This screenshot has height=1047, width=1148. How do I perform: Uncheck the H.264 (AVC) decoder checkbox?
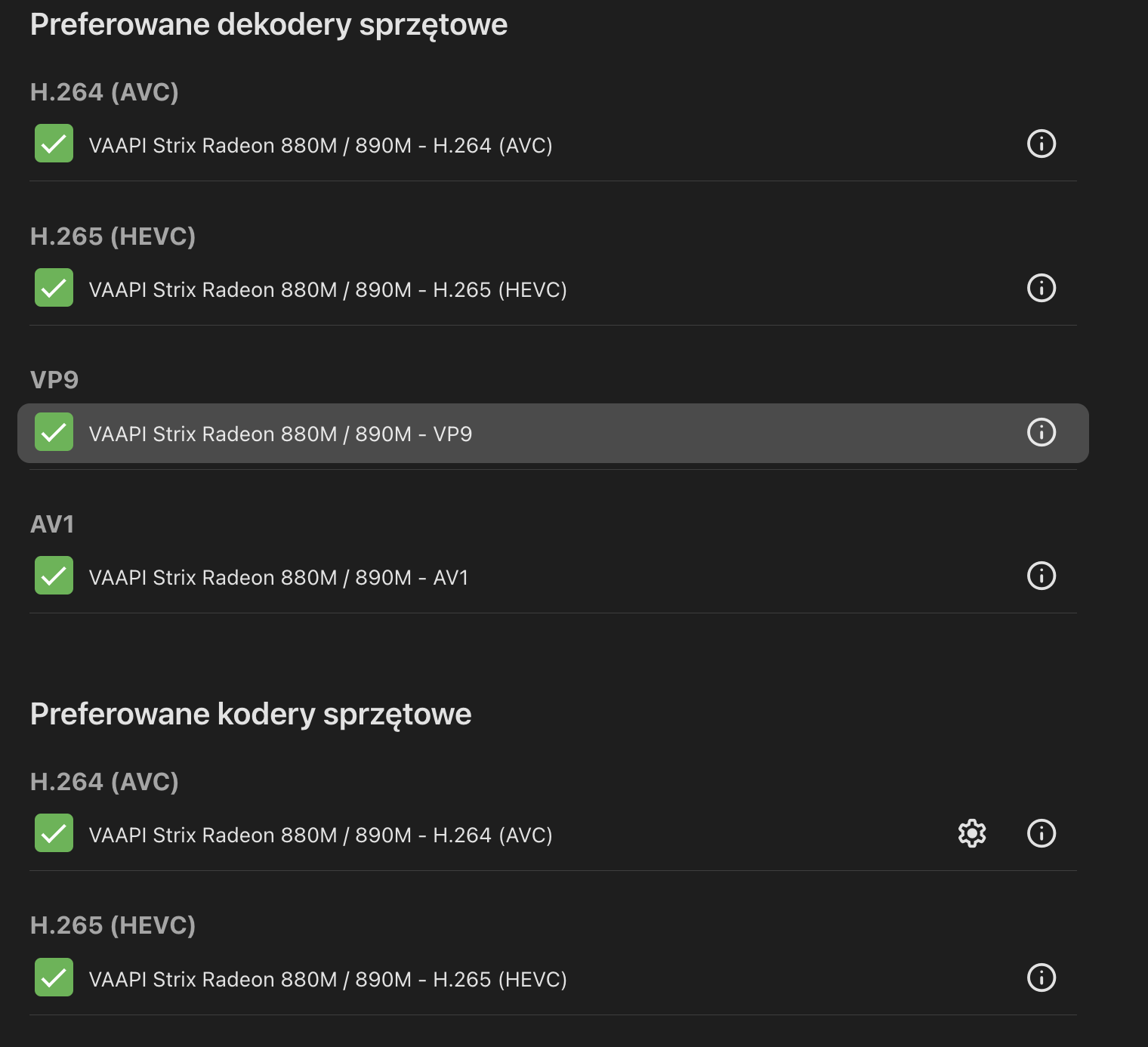[x=54, y=144]
